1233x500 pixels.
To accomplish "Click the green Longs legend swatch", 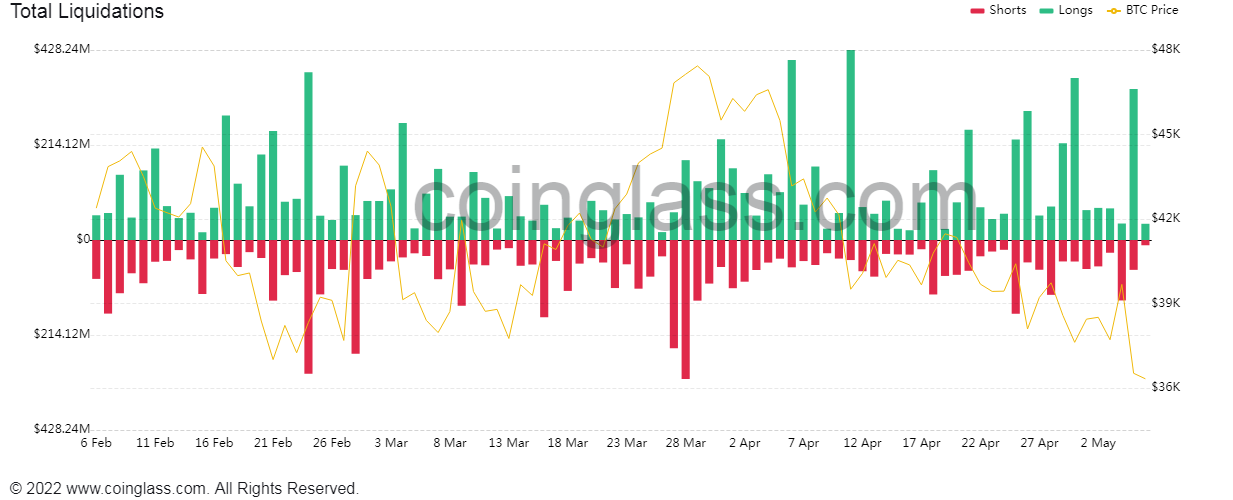I will pyautogui.click(x=1047, y=11).
